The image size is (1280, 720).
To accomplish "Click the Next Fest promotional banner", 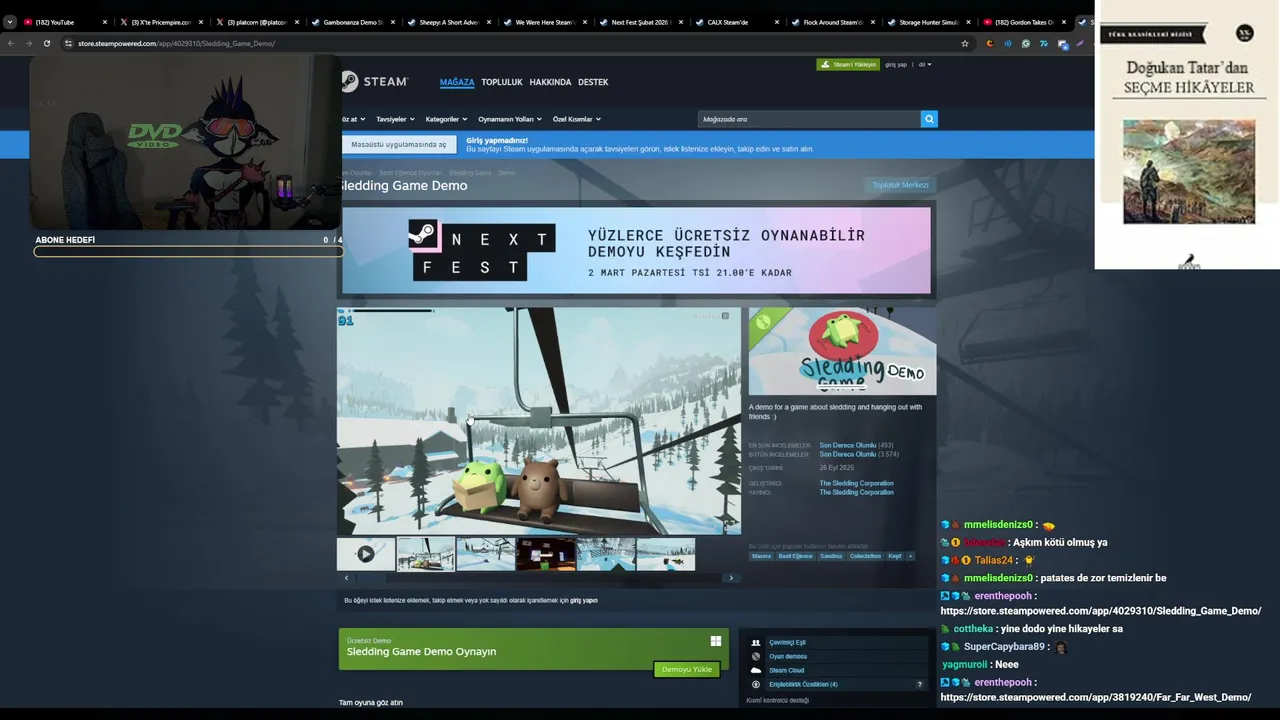I will [x=636, y=250].
